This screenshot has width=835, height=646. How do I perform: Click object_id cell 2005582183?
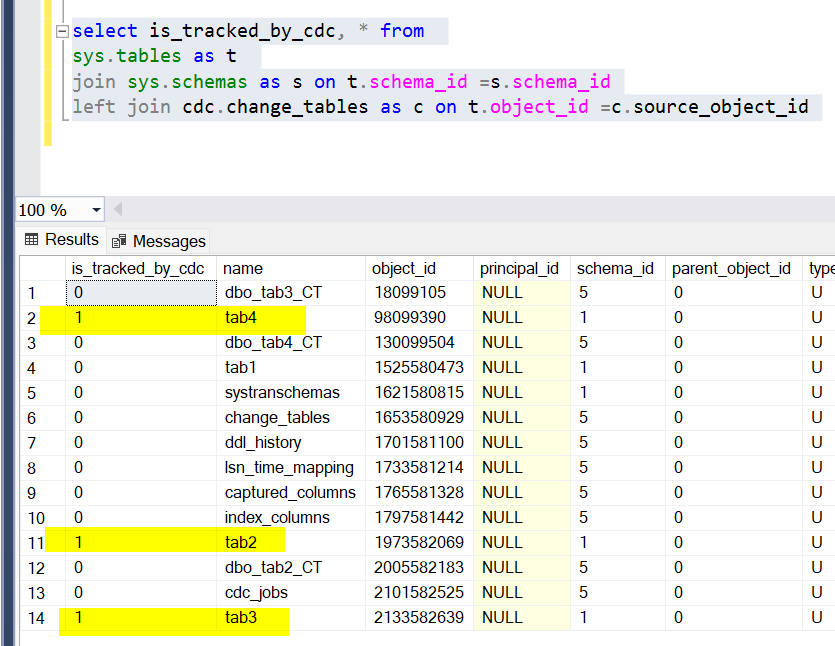click(419, 568)
